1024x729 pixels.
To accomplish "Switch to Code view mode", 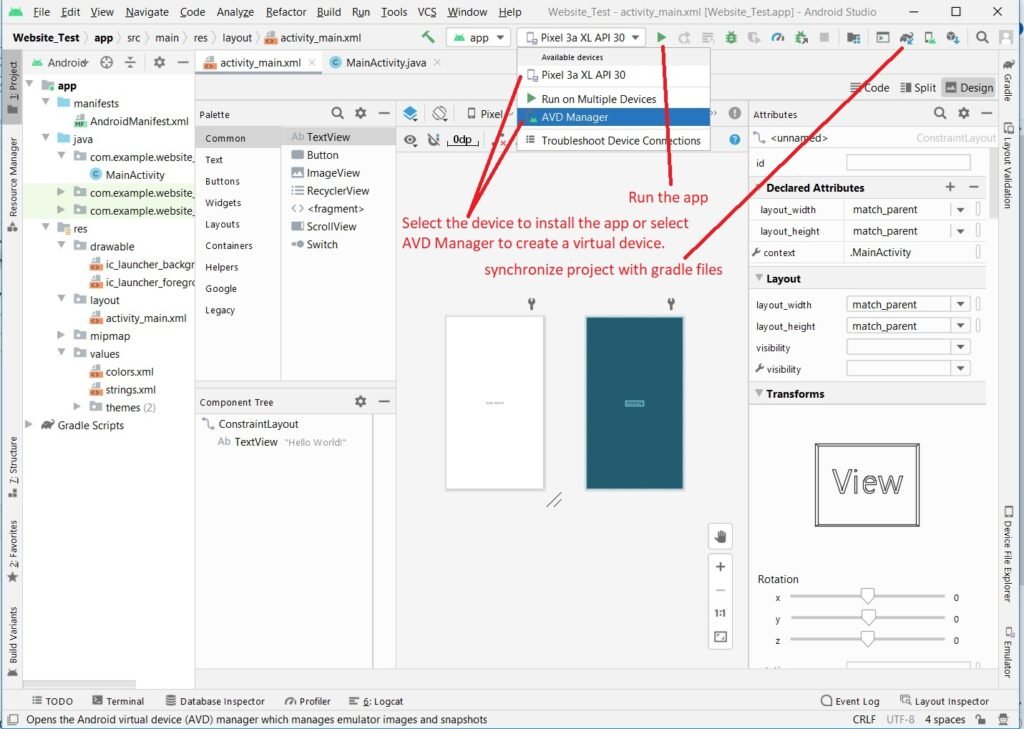I will [x=869, y=88].
